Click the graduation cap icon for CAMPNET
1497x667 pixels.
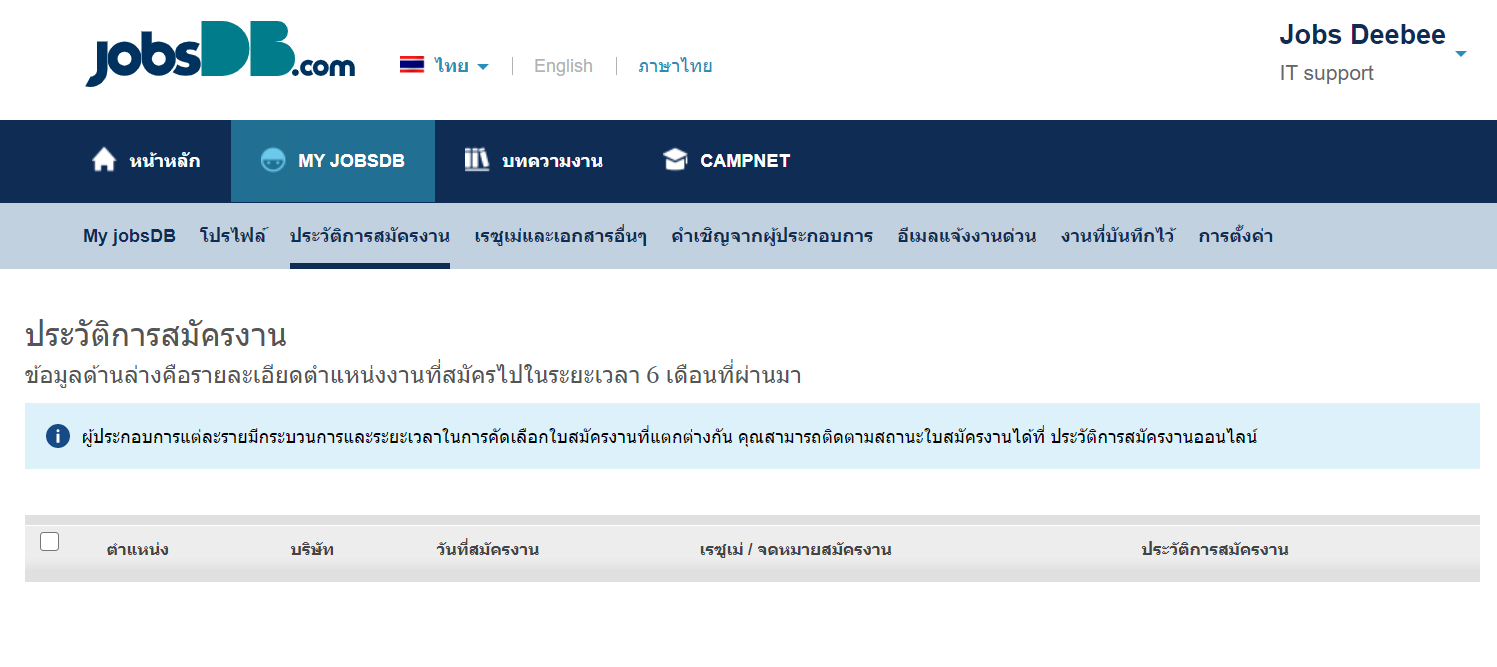point(676,158)
